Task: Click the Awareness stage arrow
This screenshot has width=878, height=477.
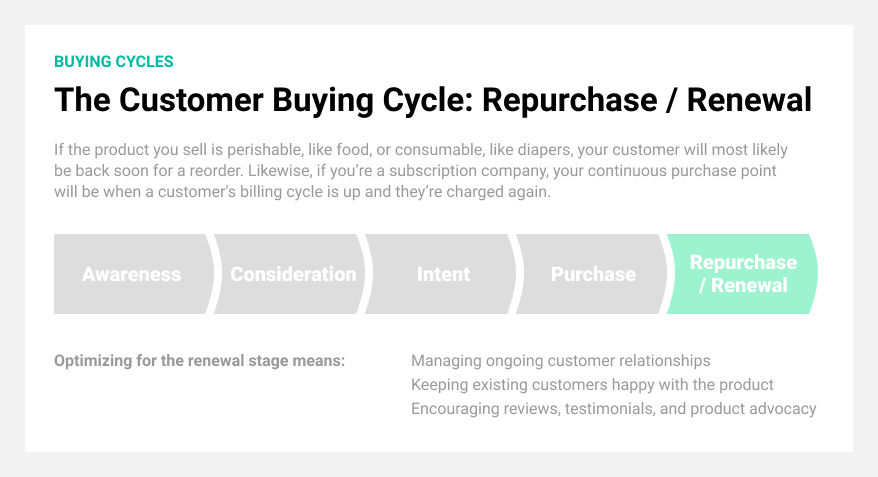Action: (x=131, y=274)
